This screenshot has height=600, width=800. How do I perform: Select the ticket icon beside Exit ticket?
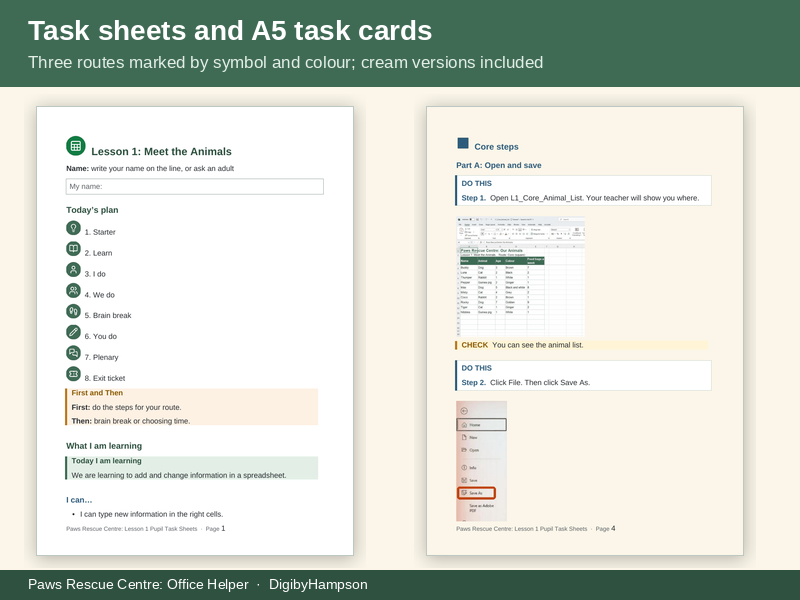tap(73, 373)
